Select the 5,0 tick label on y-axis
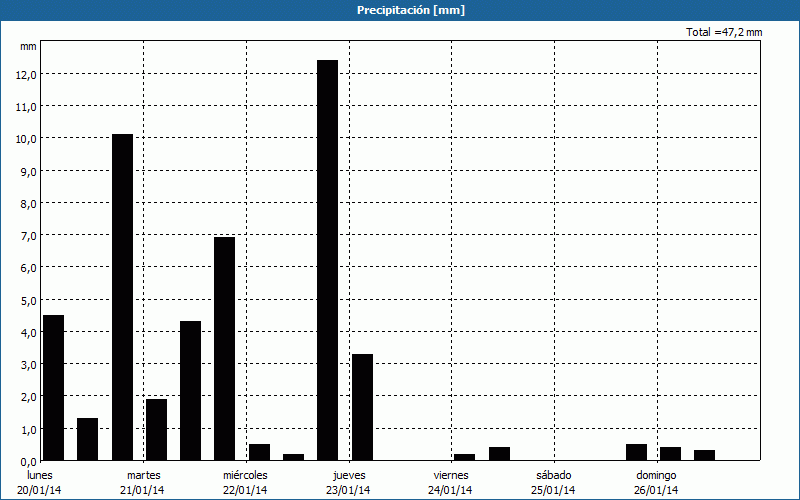 pyautogui.click(x=27, y=300)
